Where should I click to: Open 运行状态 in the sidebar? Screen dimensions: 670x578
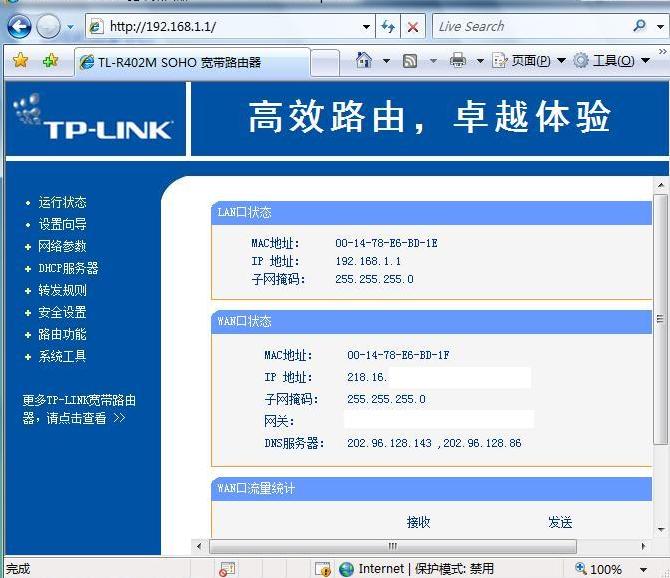click(x=62, y=202)
